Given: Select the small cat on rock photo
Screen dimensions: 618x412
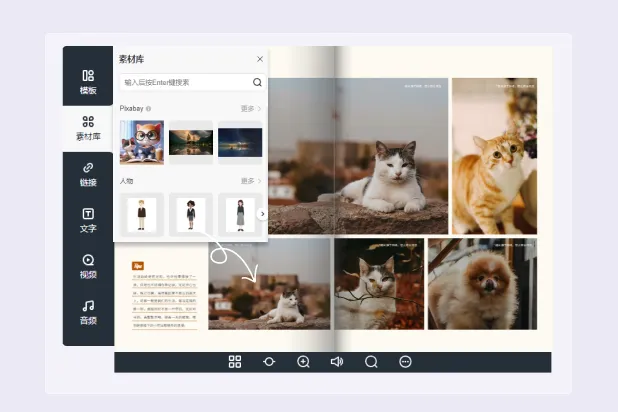Looking at the screenshot, I should pos(269,286).
